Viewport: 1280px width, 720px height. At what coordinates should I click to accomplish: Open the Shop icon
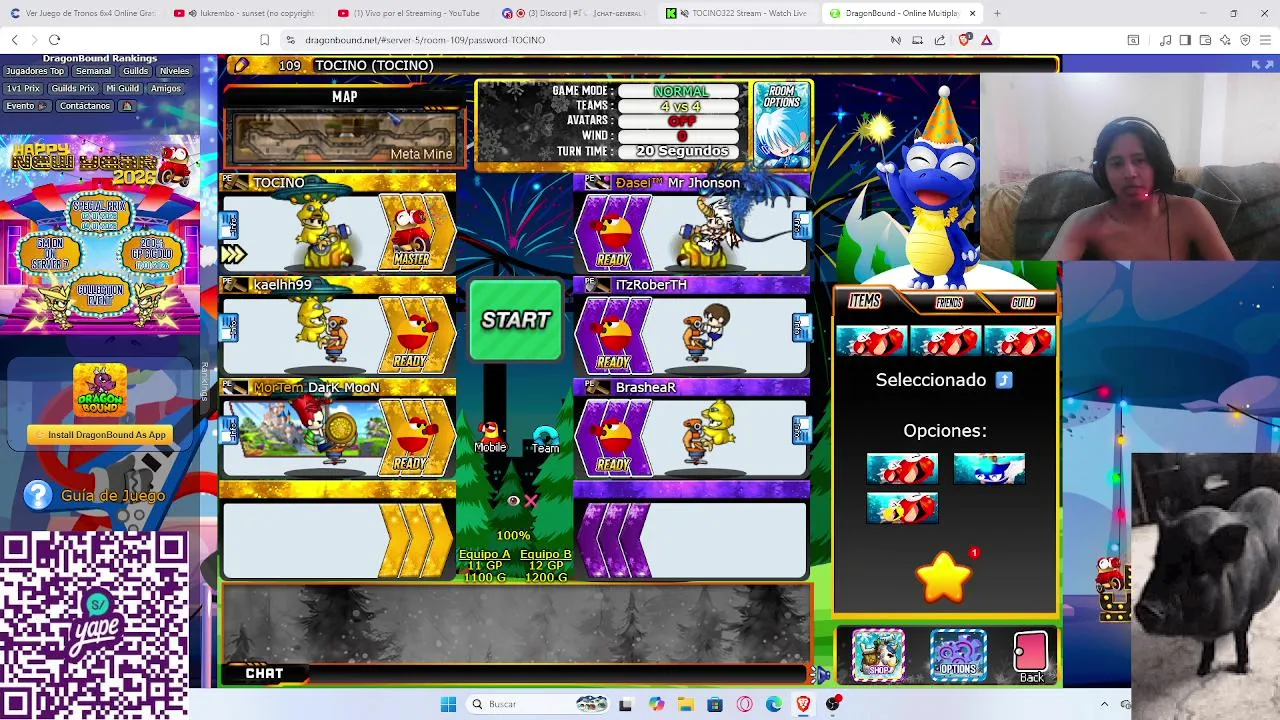(x=878, y=655)
